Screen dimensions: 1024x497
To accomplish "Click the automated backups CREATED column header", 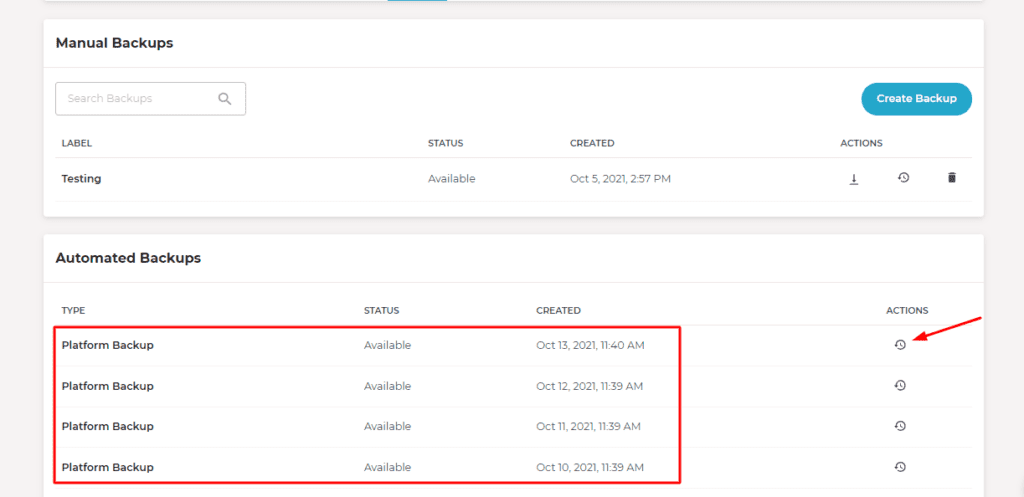I will click(558, 311).
